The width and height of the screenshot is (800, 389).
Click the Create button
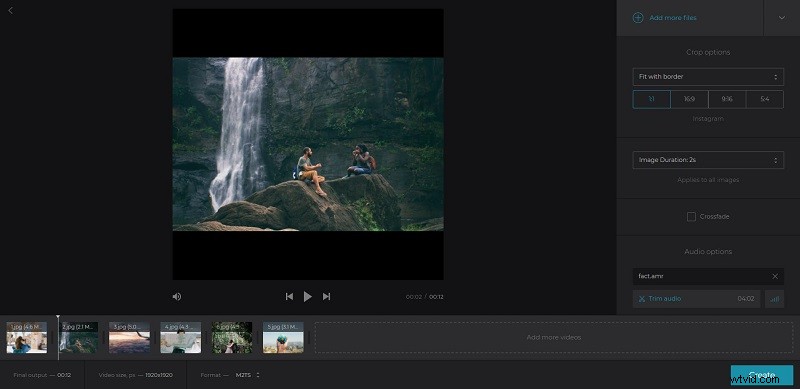pos(762,375)
